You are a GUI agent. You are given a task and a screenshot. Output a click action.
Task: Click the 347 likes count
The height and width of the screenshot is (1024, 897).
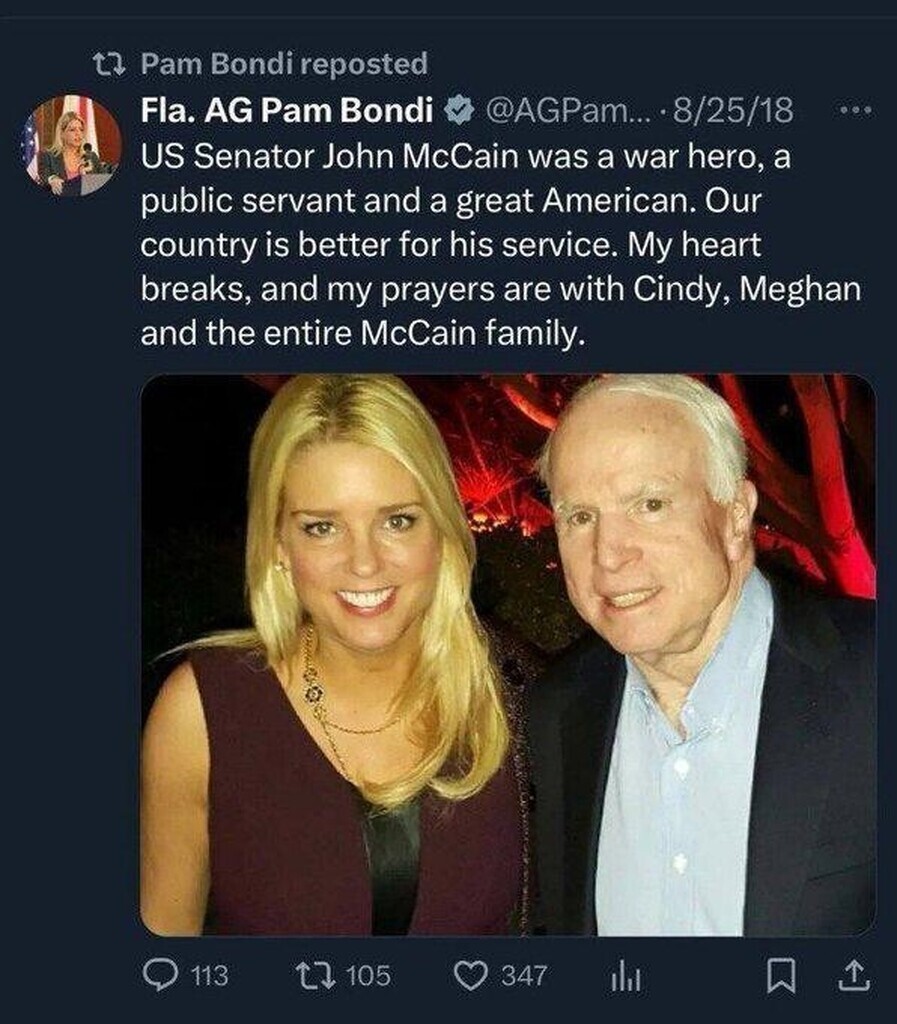click(524, 975)
